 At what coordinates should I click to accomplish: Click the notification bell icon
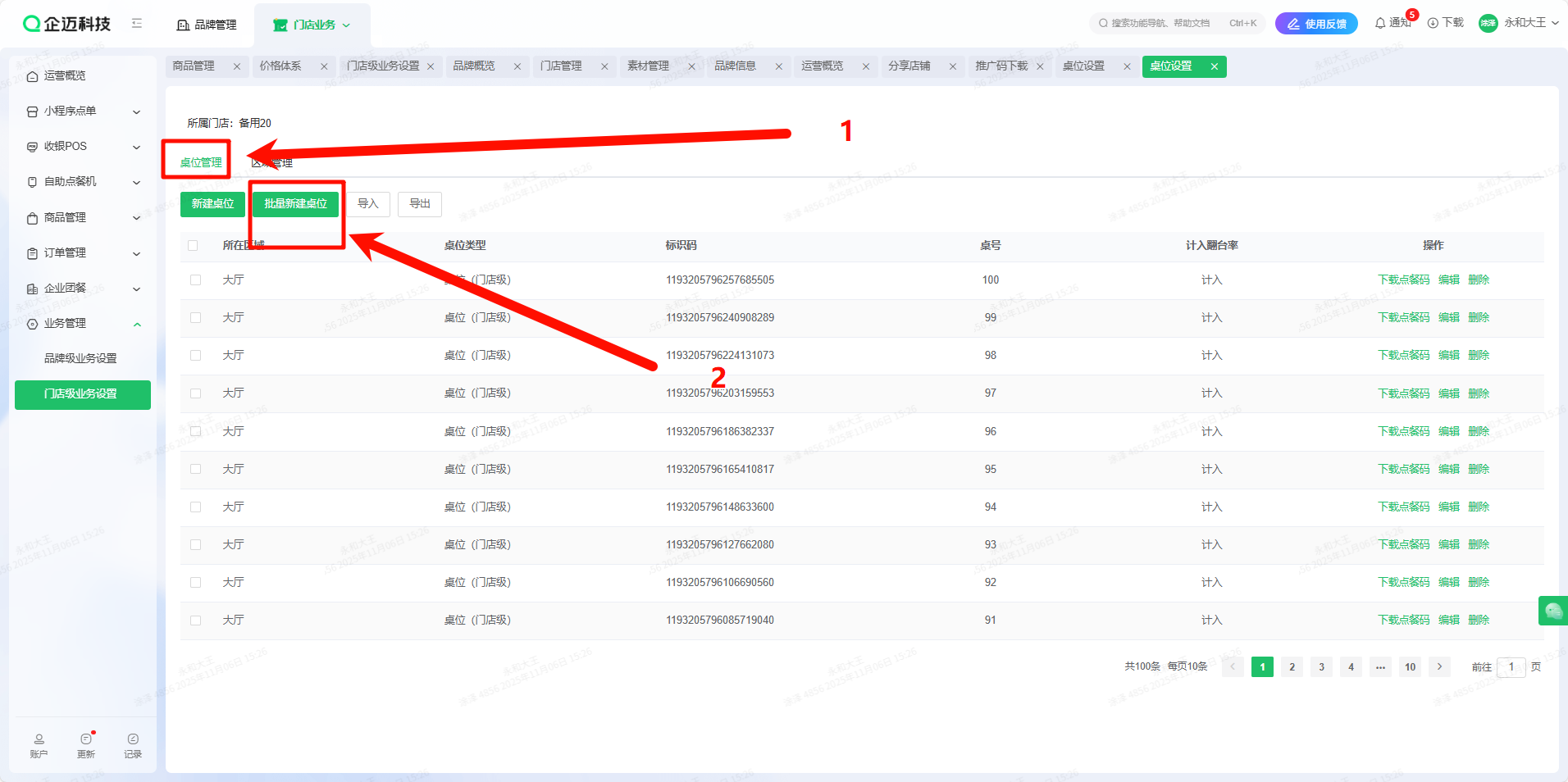[1381, 23]
